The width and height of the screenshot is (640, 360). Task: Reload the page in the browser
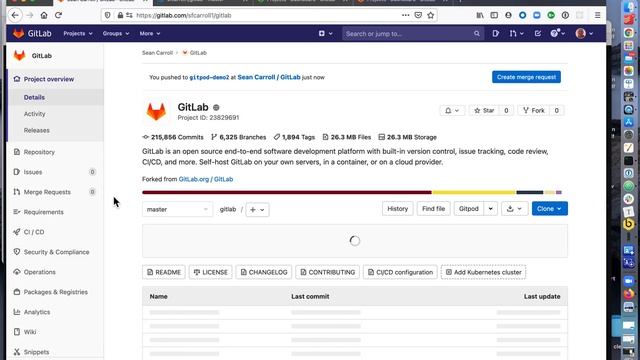point(58,15)
